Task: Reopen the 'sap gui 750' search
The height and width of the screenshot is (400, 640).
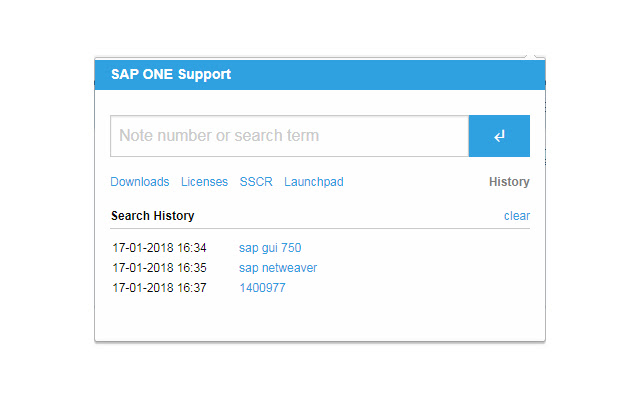Action: tap(270, 247)
